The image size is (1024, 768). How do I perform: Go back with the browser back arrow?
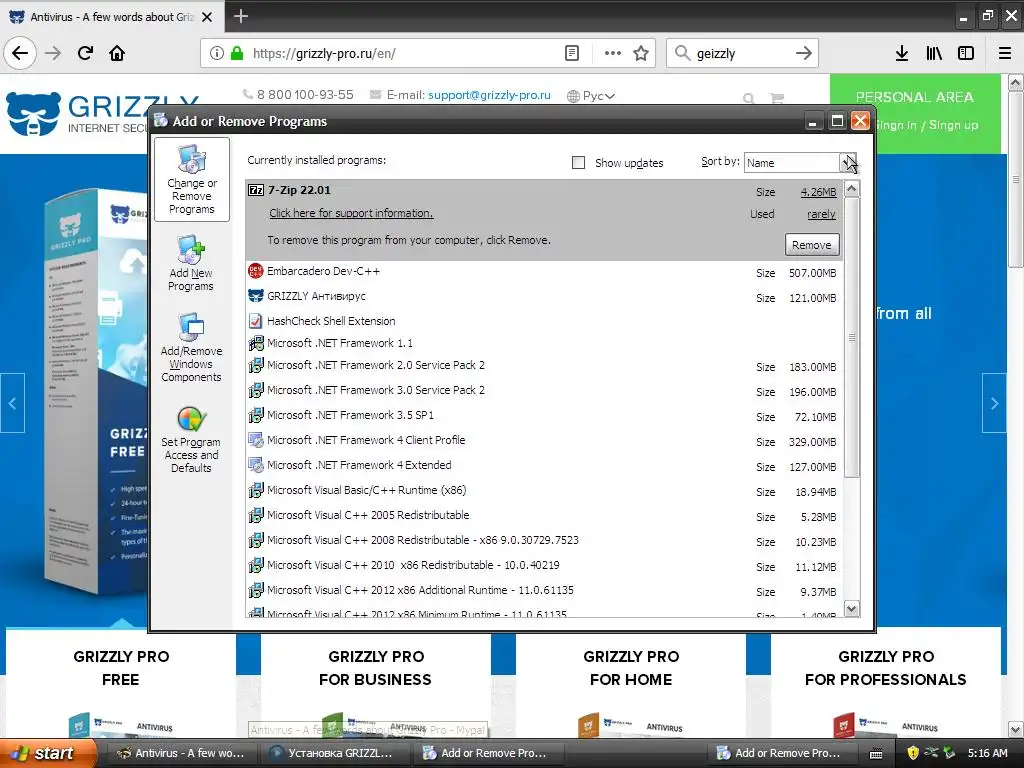(x=20, y=53)
